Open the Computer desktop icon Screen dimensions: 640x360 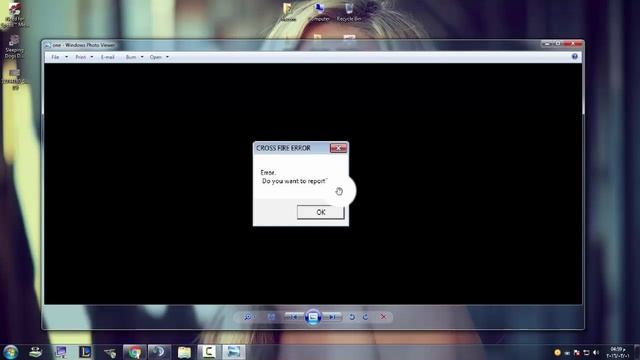point(319,12)
